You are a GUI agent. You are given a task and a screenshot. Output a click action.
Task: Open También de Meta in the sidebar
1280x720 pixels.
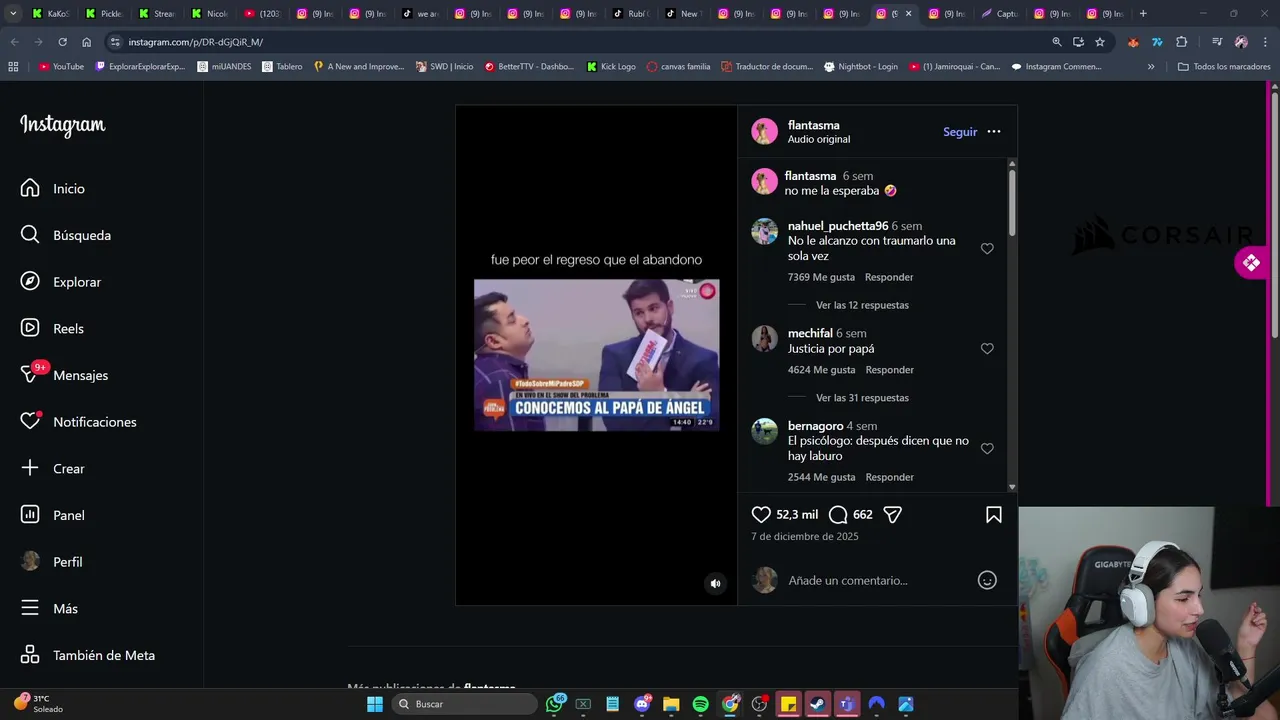pos(88,655)
